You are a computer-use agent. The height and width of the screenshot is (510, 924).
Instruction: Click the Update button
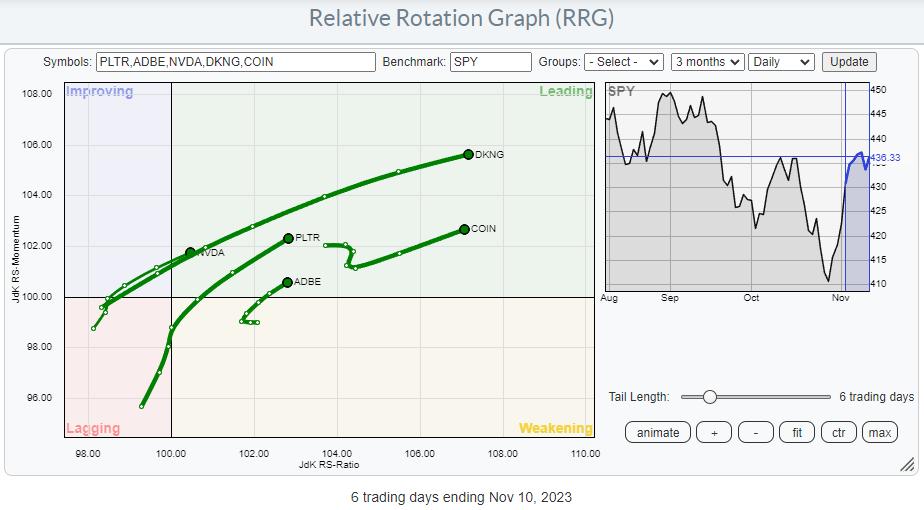click(x=849, y=62)
